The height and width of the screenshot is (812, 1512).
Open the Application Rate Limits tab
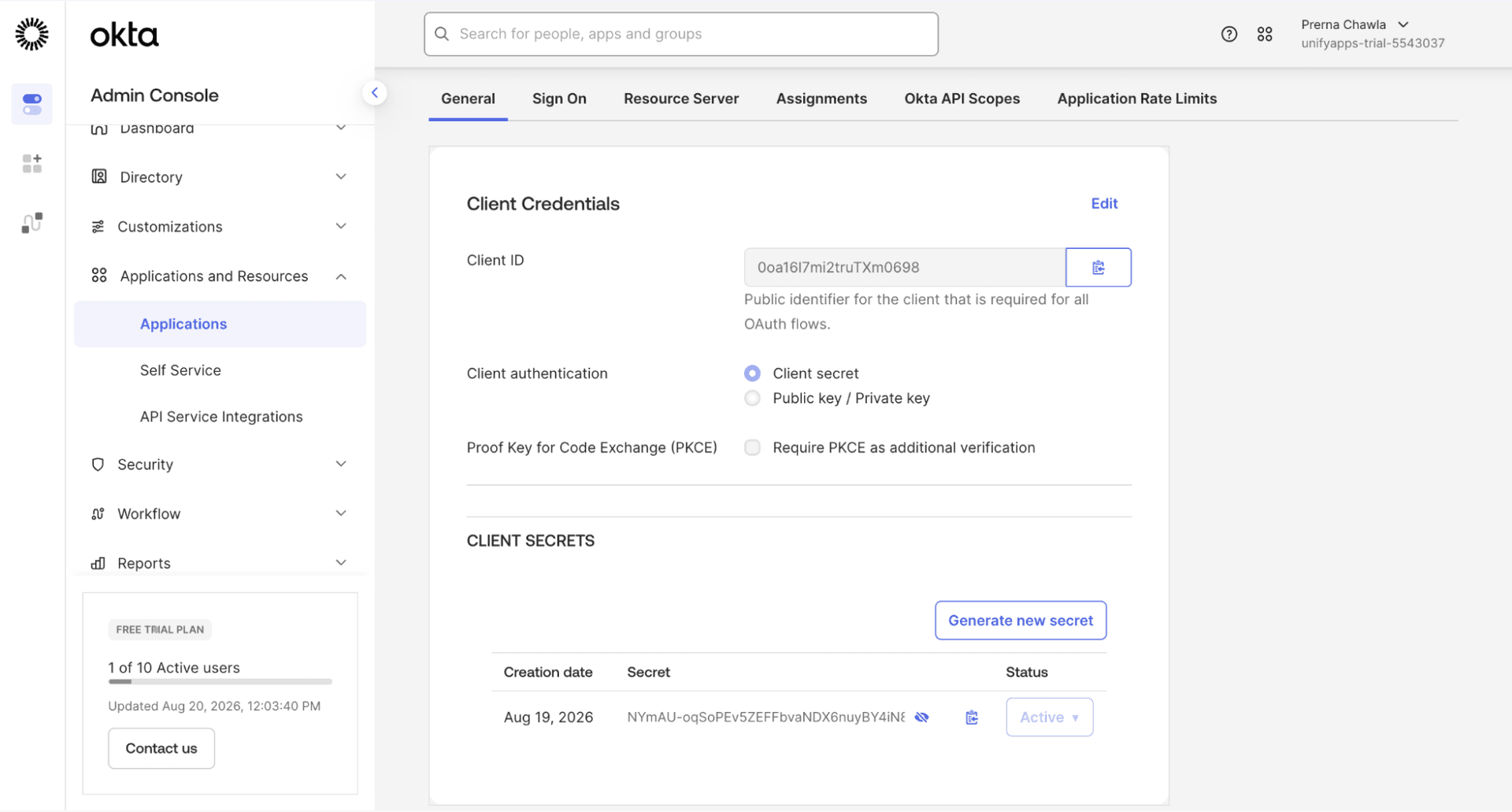click(1136, 99)
